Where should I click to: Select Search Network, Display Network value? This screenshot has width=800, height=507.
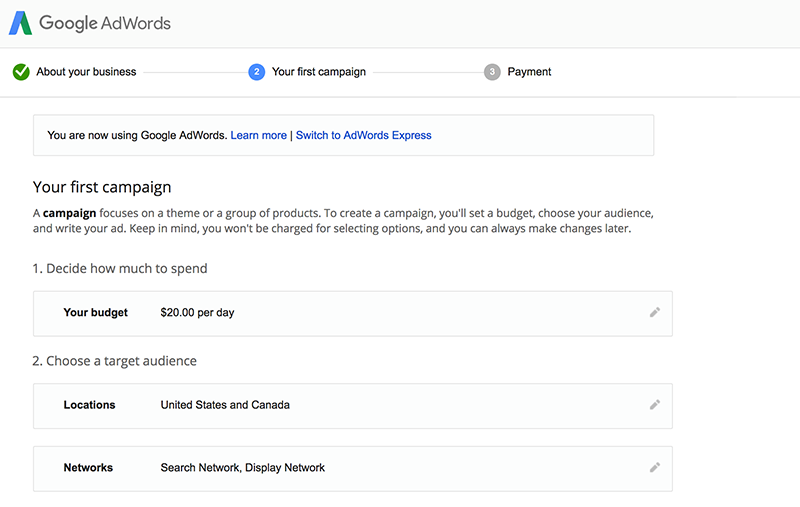[243, 467]
